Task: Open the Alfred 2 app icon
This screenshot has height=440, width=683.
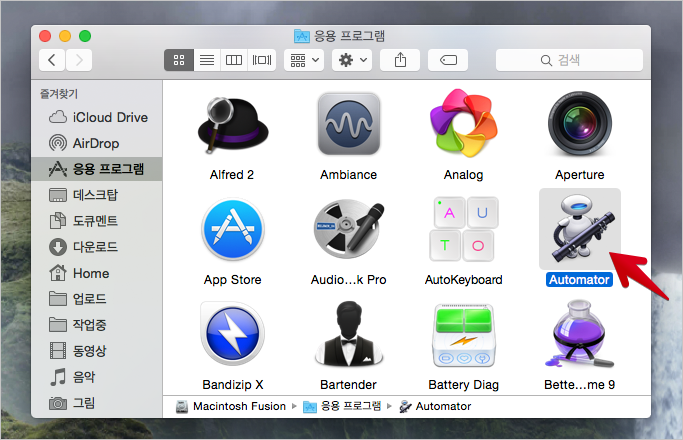Action: 233,125
